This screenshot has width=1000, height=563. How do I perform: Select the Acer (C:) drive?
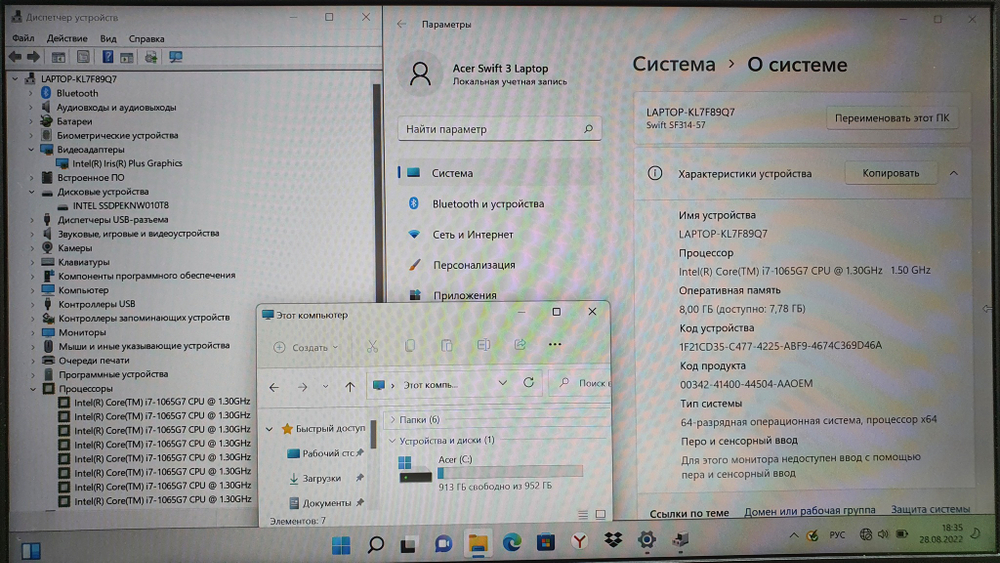point(490,472)
